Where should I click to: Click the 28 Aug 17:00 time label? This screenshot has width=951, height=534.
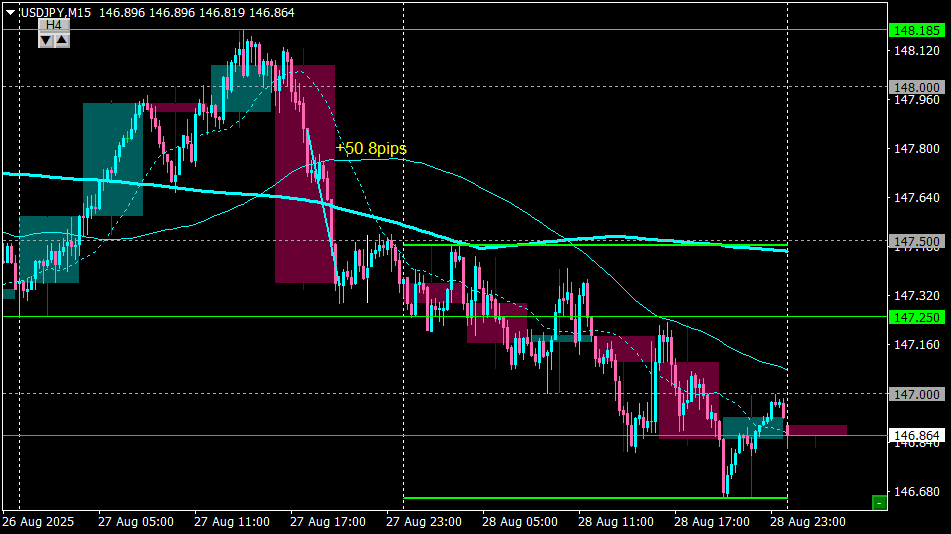[711, 522]
